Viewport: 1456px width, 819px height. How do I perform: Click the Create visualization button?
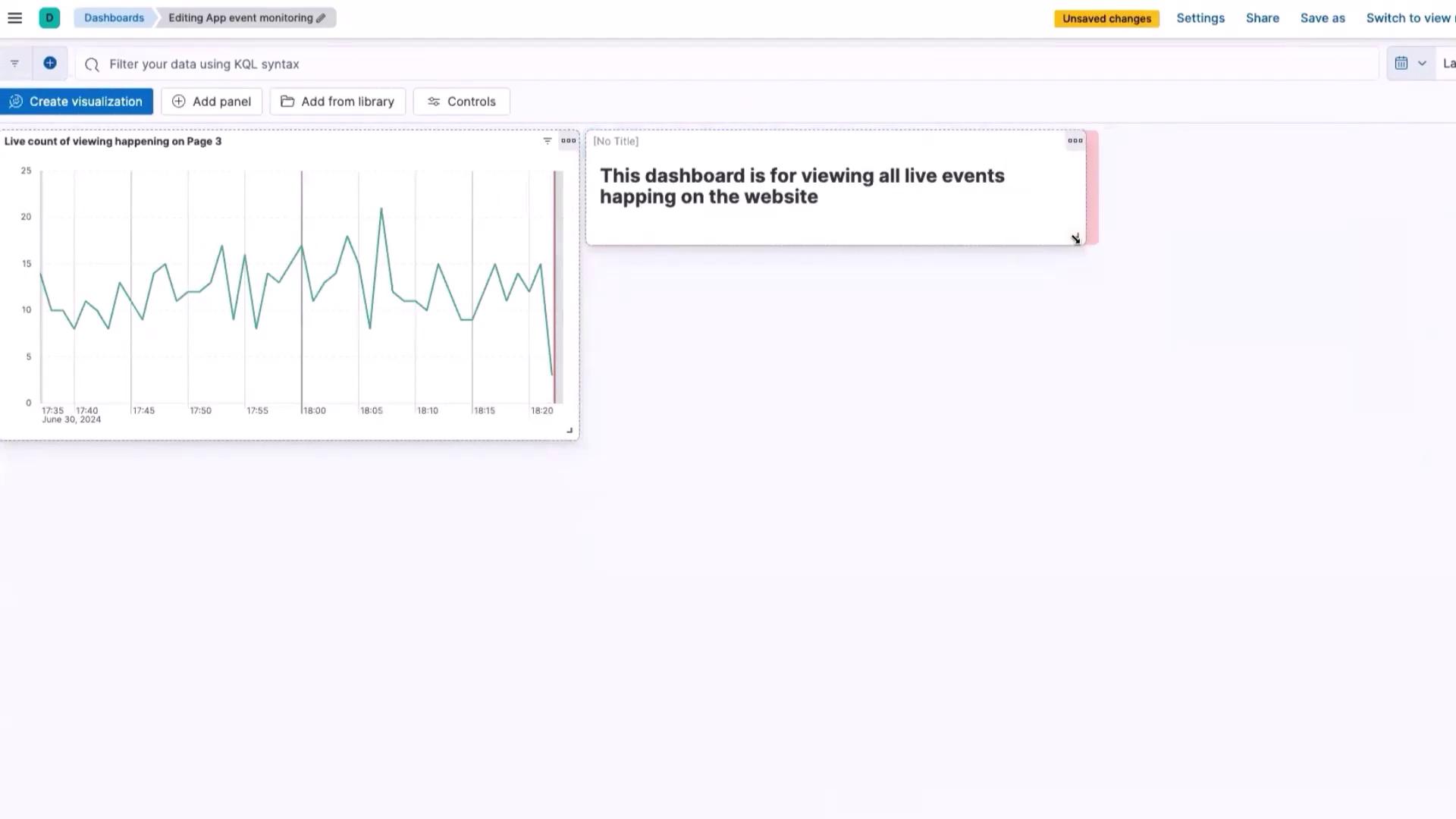(x=77, y=102)
